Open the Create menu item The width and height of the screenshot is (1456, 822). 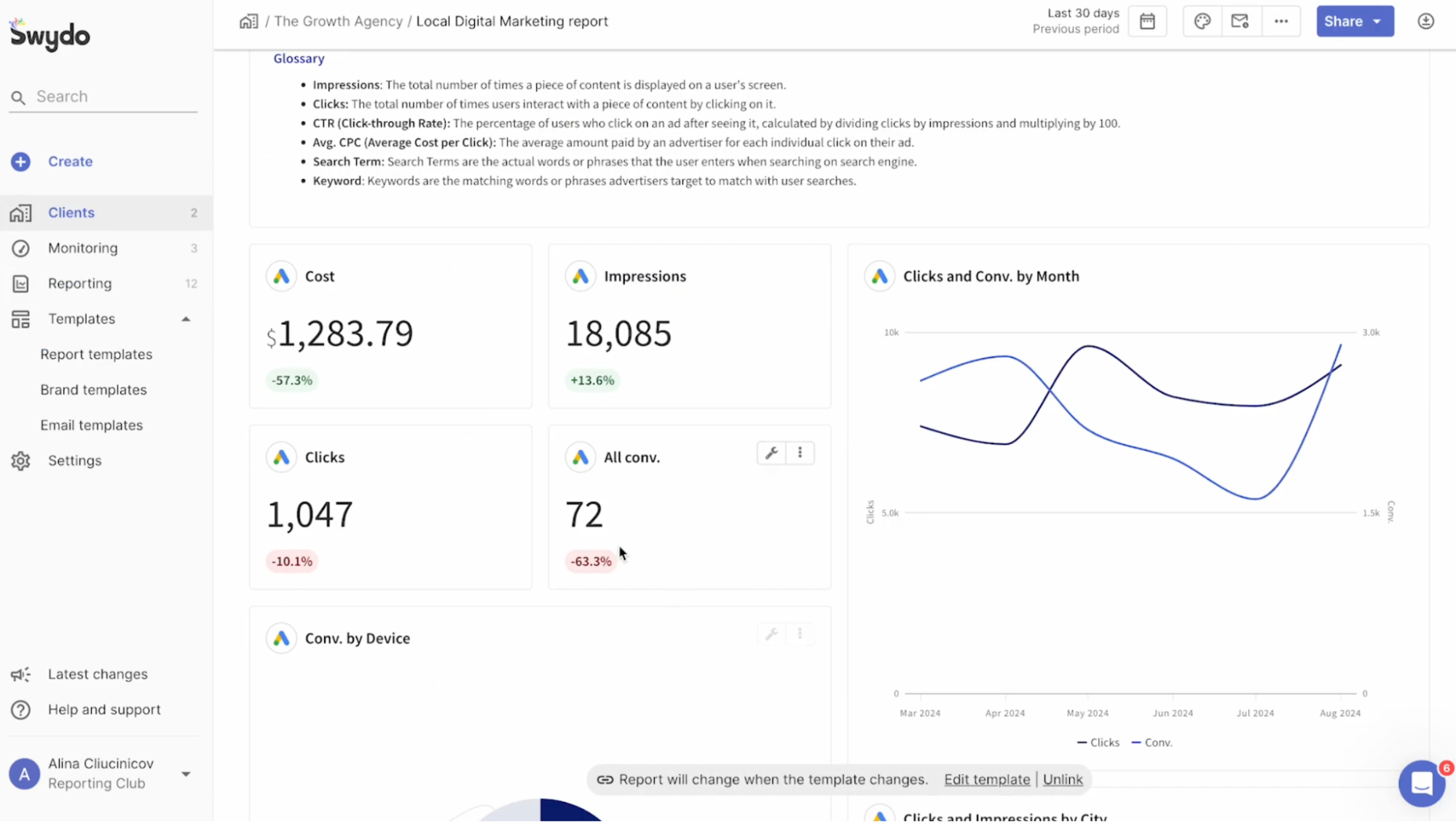click(x=70, y=162)
